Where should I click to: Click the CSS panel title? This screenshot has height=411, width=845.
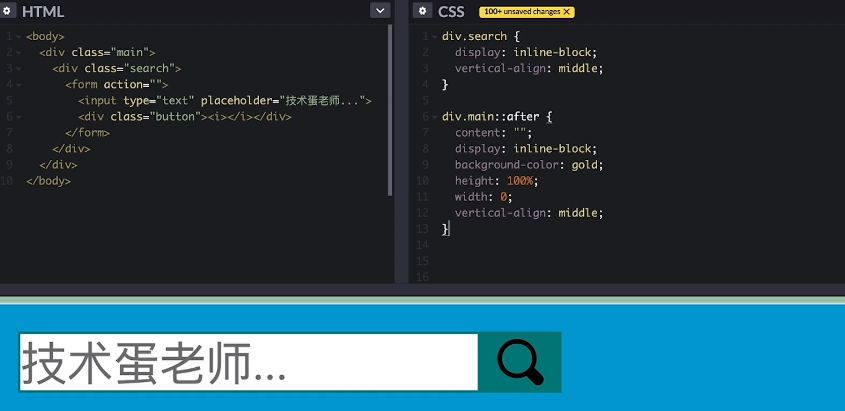tap(451, 11)
